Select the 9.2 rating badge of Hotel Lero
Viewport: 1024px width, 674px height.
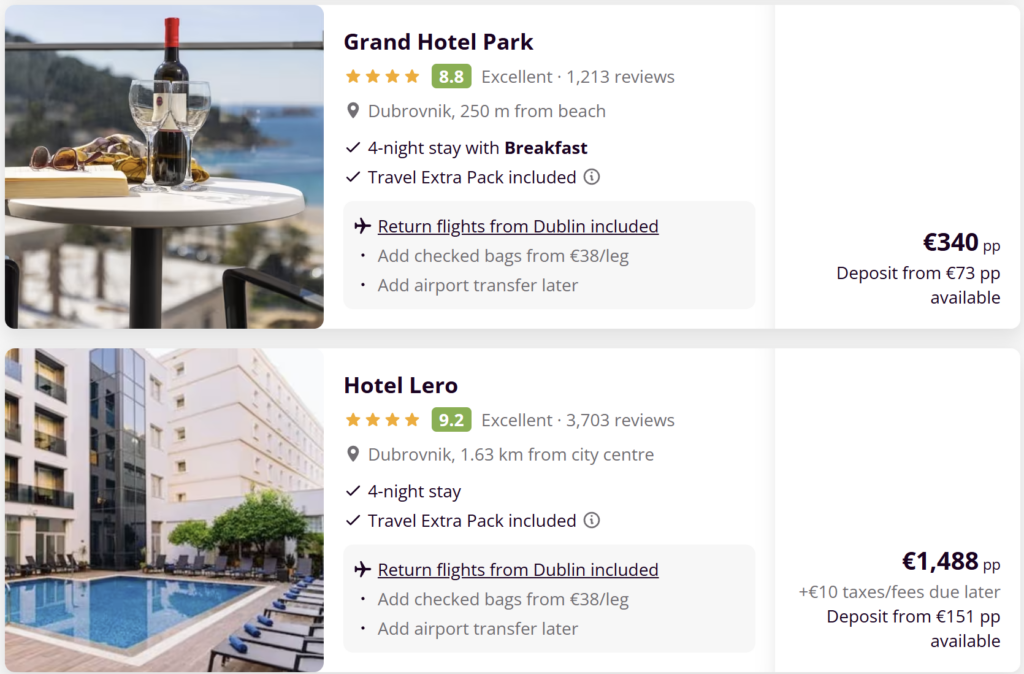(451, 418)
